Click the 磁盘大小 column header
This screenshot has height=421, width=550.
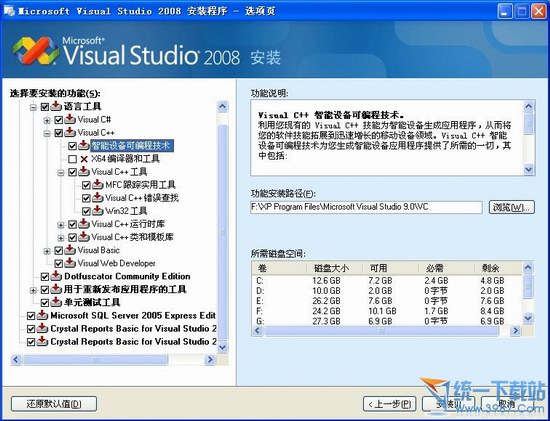[x=335, y=268]
